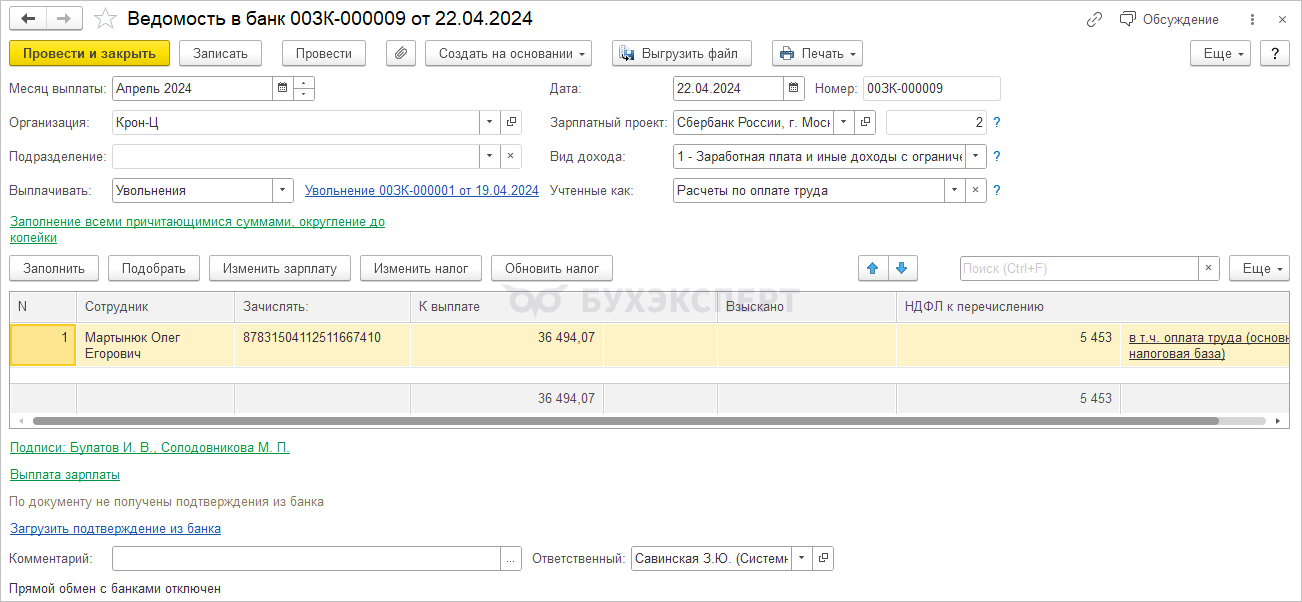
Task: Expand the Учтенные как dropdown
Action: coord(955,190)
